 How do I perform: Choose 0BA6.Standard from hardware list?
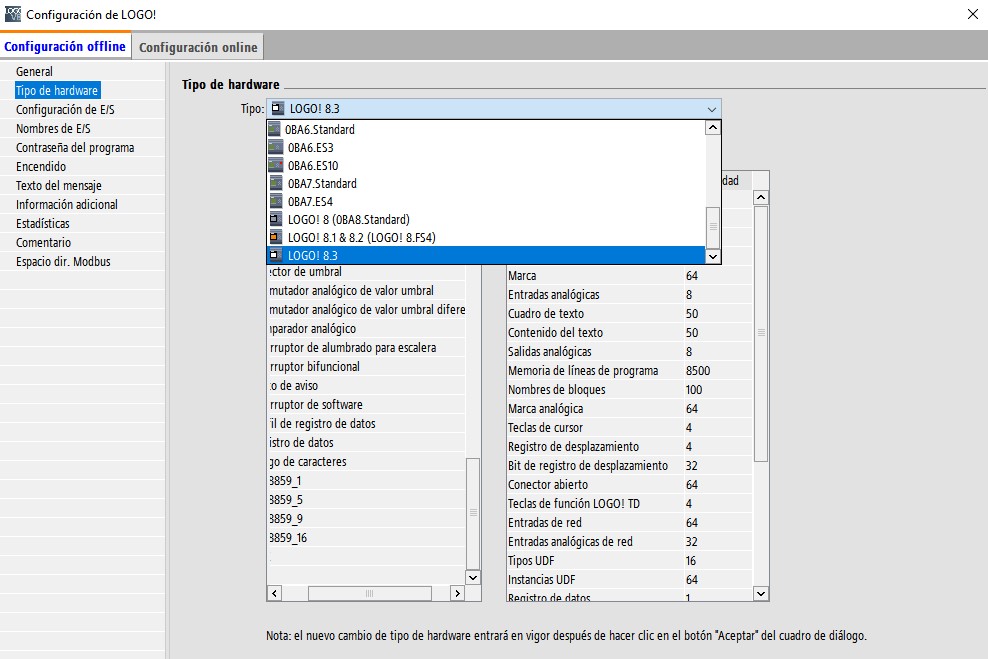click(x=486, y=129)
